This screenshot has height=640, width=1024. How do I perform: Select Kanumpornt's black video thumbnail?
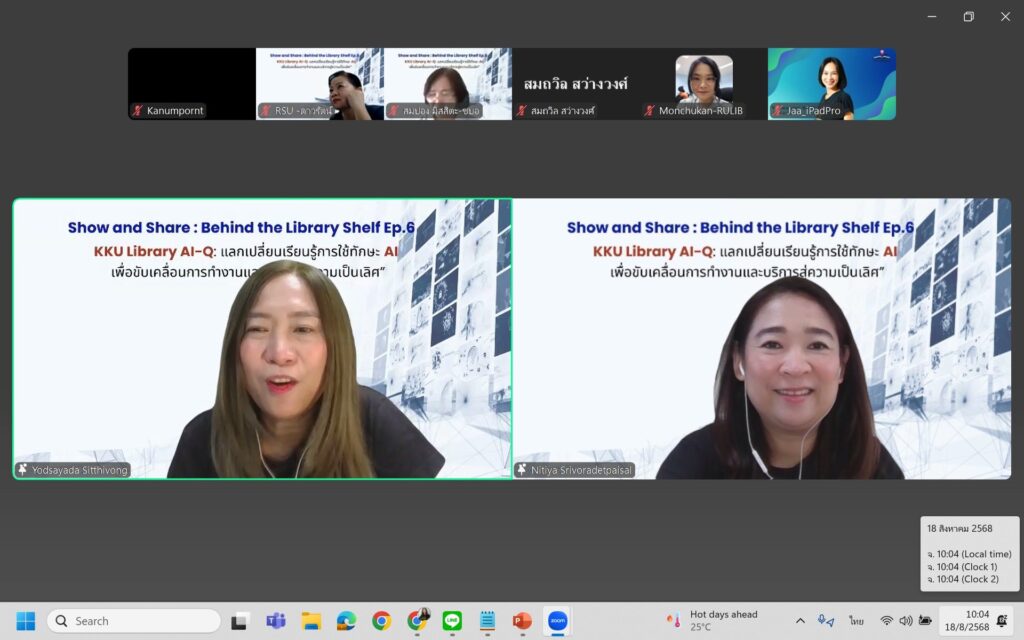[192, 84]
